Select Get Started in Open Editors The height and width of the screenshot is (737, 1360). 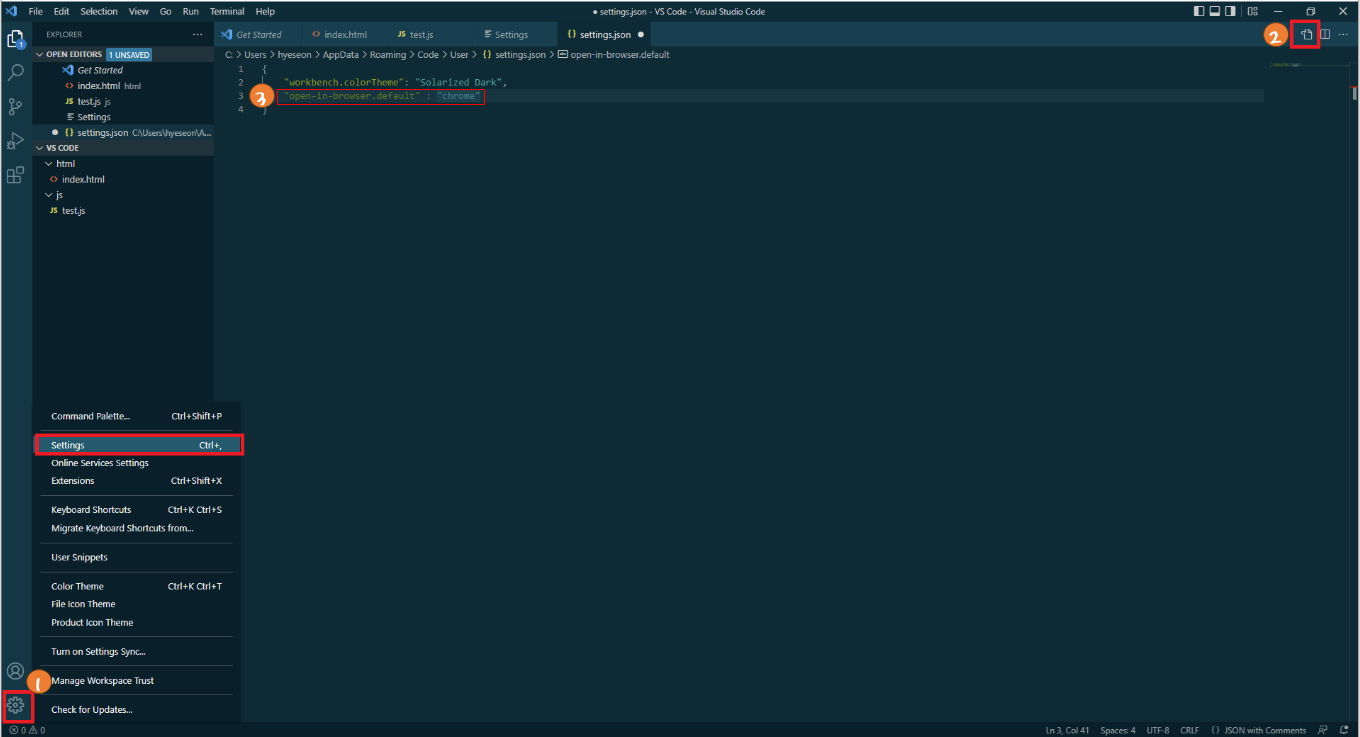pyautogui.click(x=123, y=70)
